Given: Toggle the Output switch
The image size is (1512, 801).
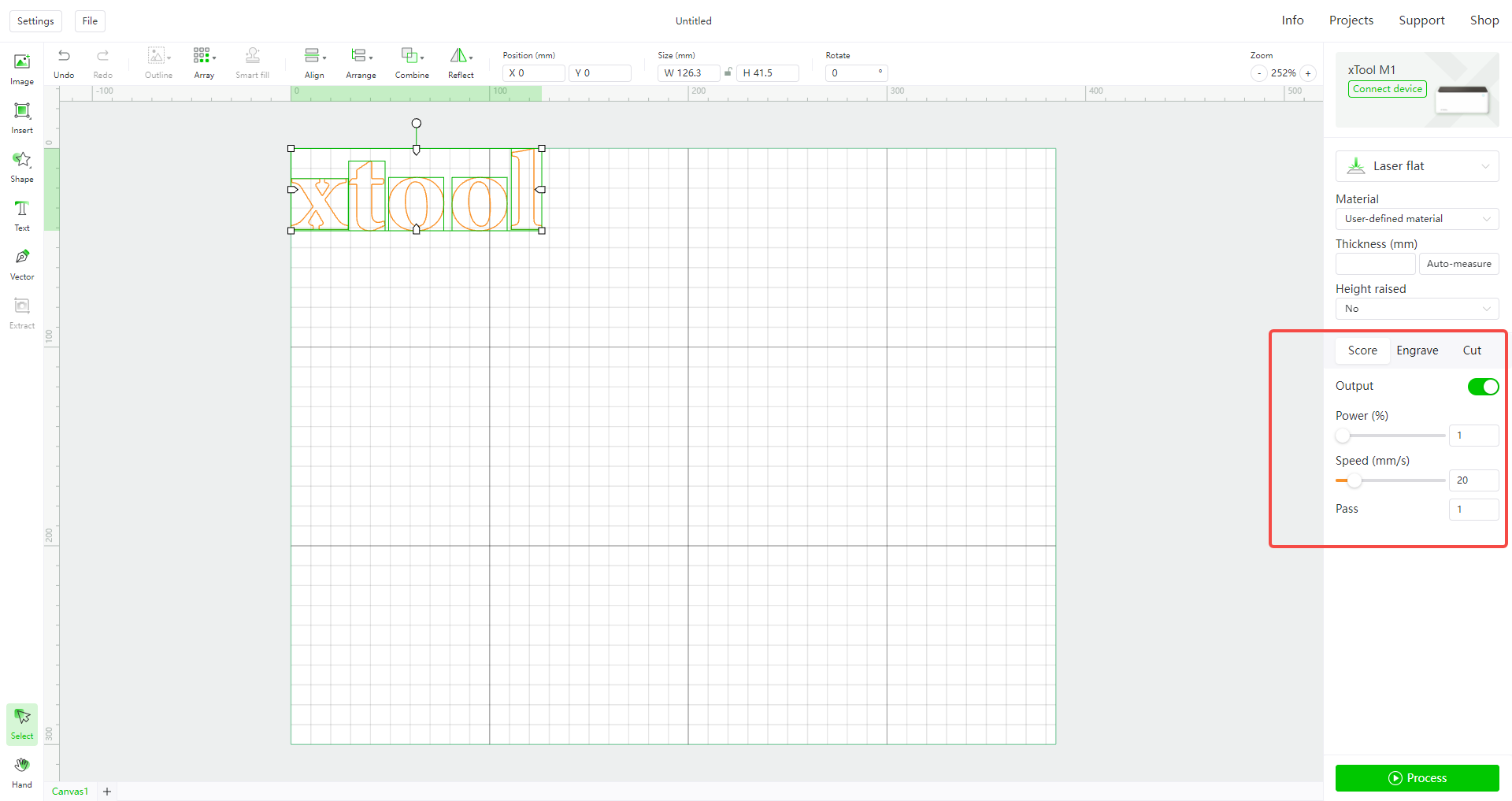Looking at the screenshot, I should (1483, 387).
